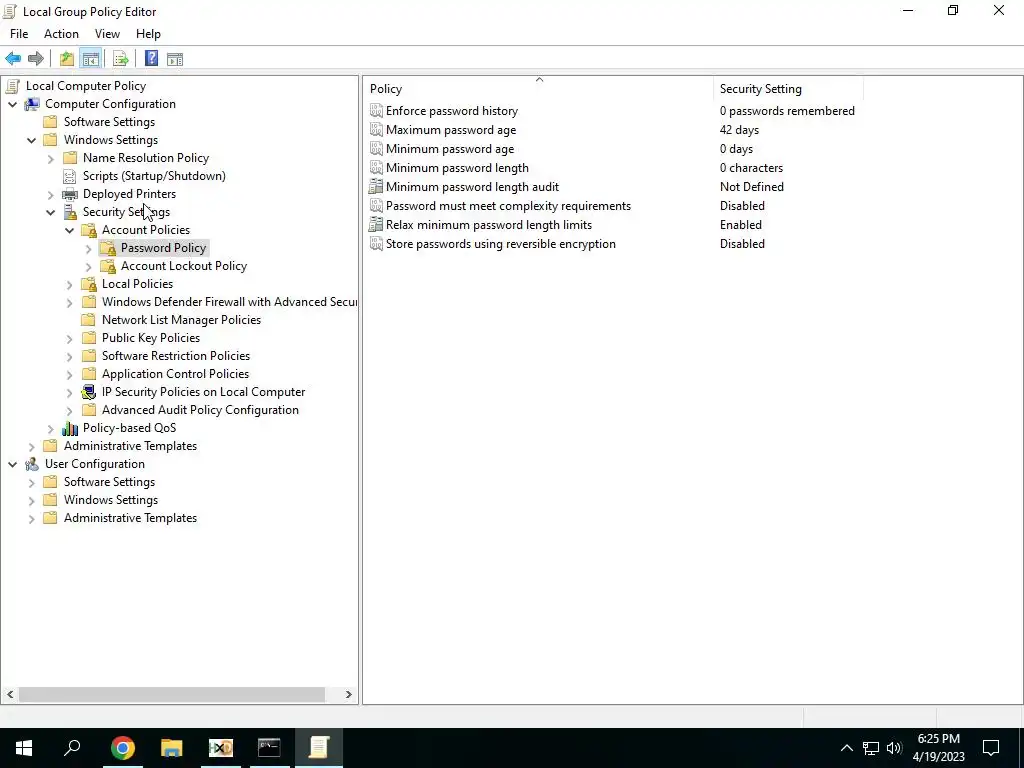Open the Help menu
1024x768 pixels.
pyautogui.click(x=148, y=34)
